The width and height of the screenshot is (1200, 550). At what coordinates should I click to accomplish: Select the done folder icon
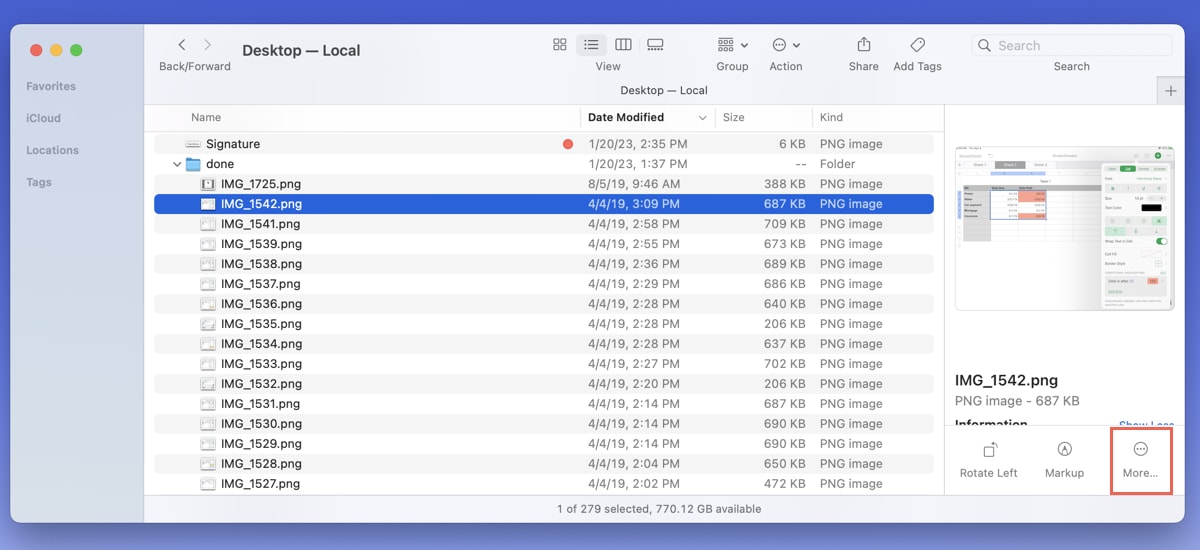pyautogui.click(x=193, y=164)
